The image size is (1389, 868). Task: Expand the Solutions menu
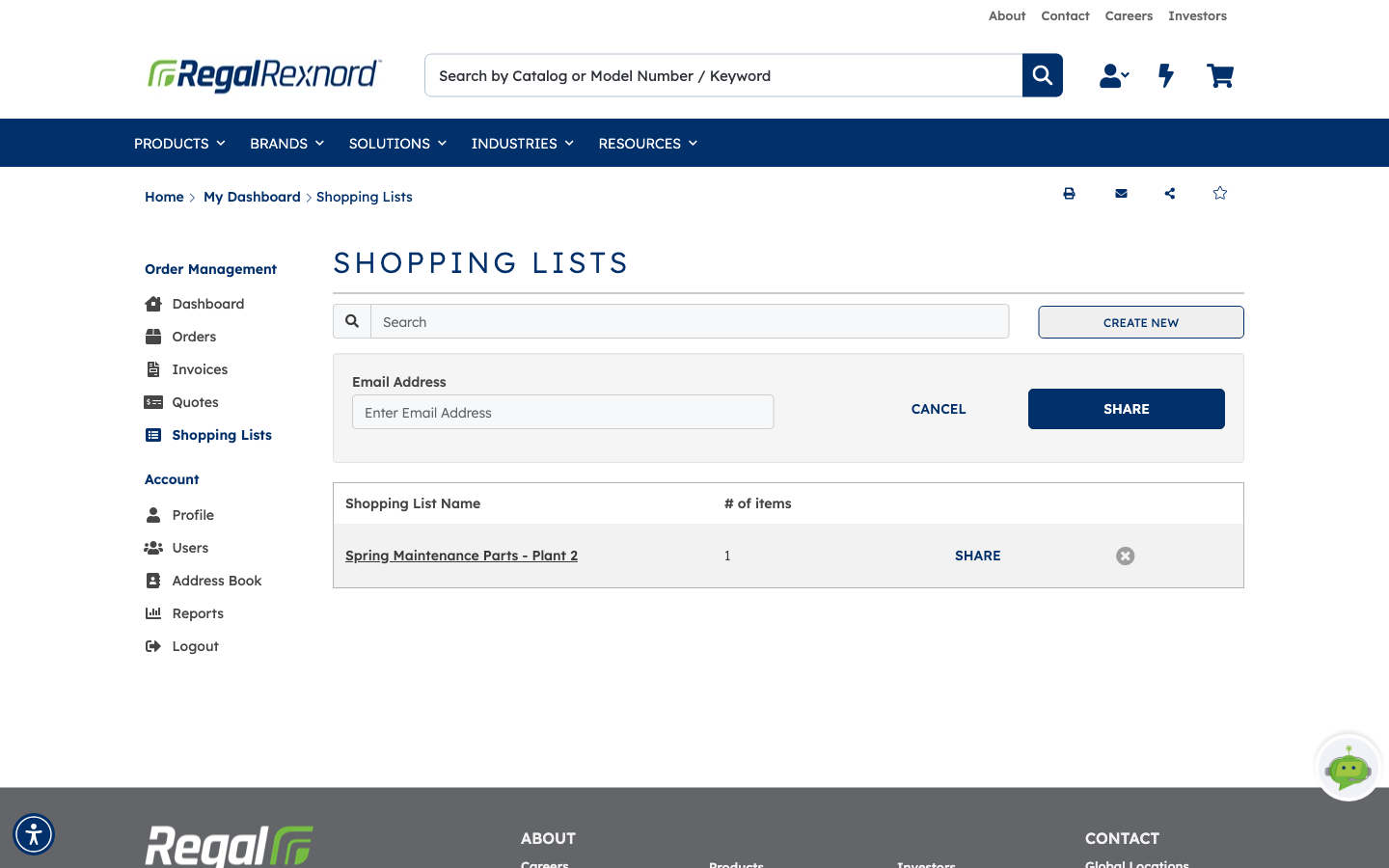[397, 144]
